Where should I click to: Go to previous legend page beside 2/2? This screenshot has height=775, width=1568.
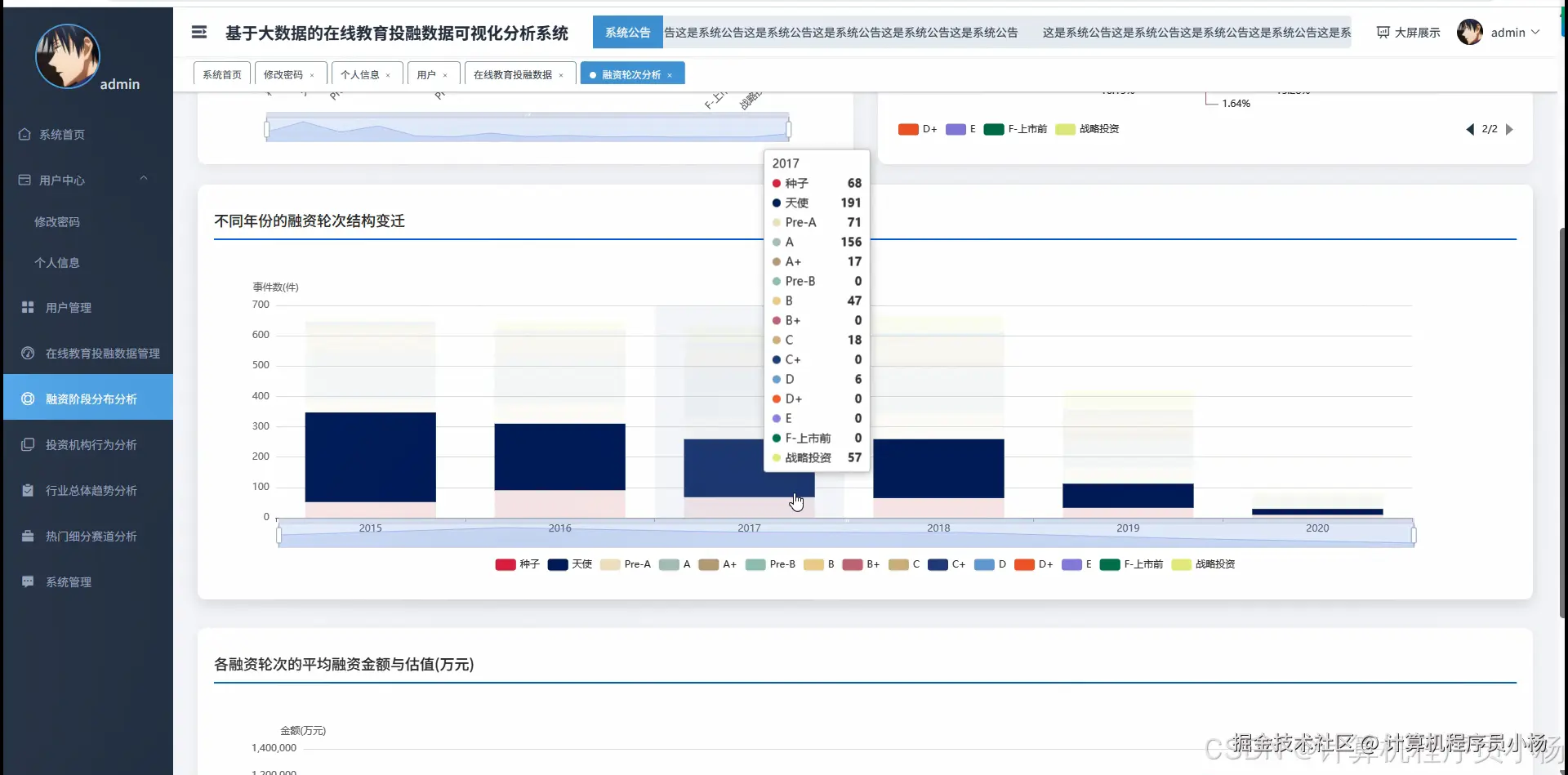tap(1470, 129)
